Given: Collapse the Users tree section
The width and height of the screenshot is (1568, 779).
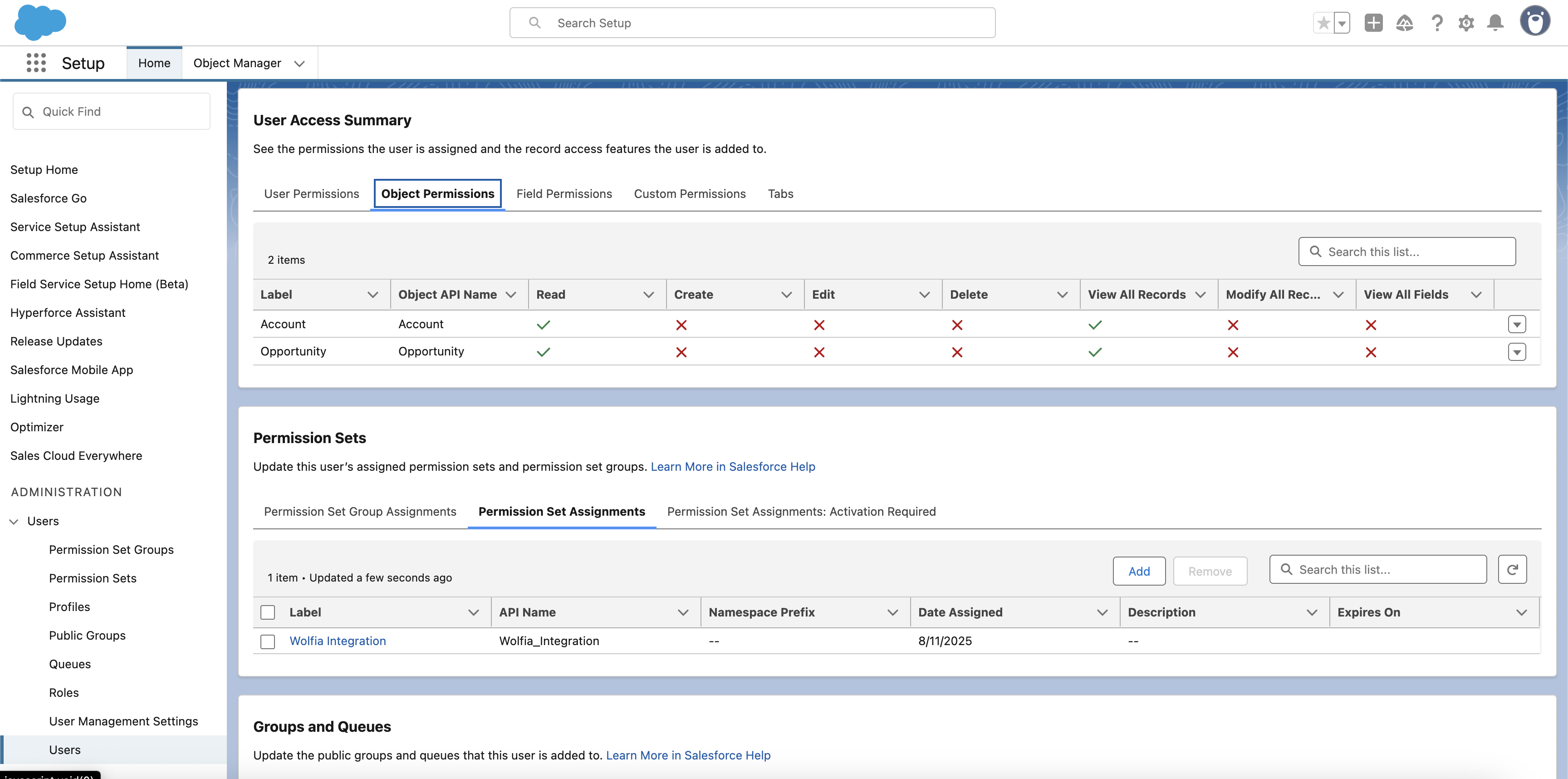Looking at the screenshot, I should 14,521.
